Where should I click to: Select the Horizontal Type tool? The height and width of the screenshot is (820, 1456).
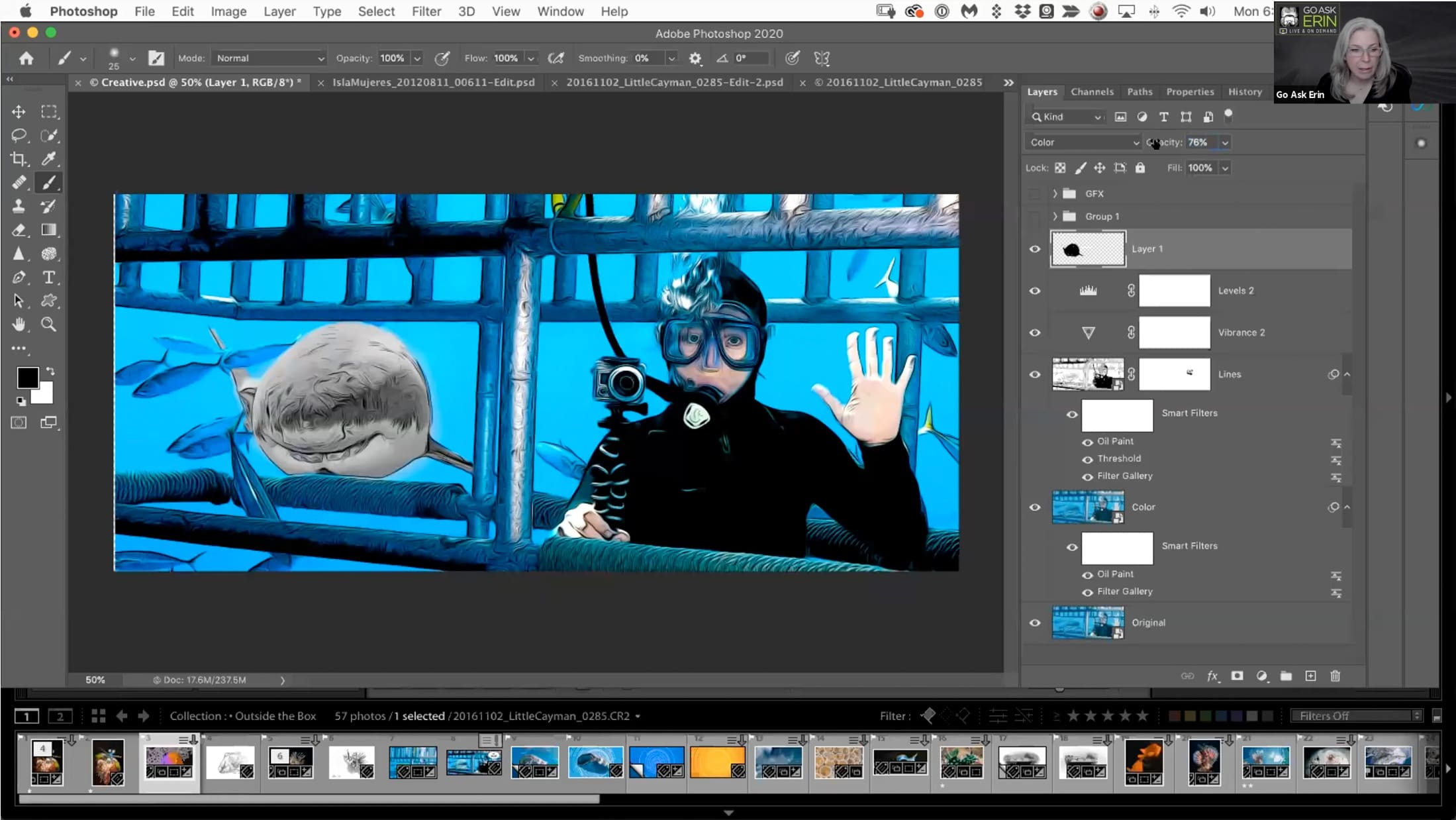48,278
